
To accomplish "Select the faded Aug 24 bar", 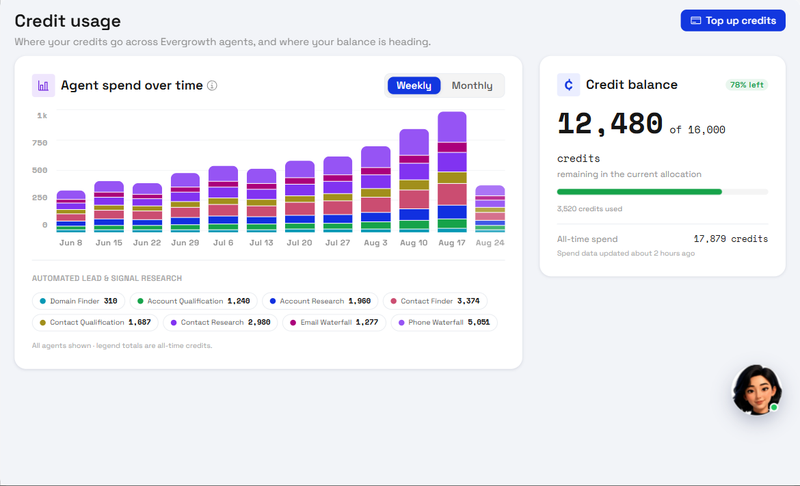I will click(490, 209).
